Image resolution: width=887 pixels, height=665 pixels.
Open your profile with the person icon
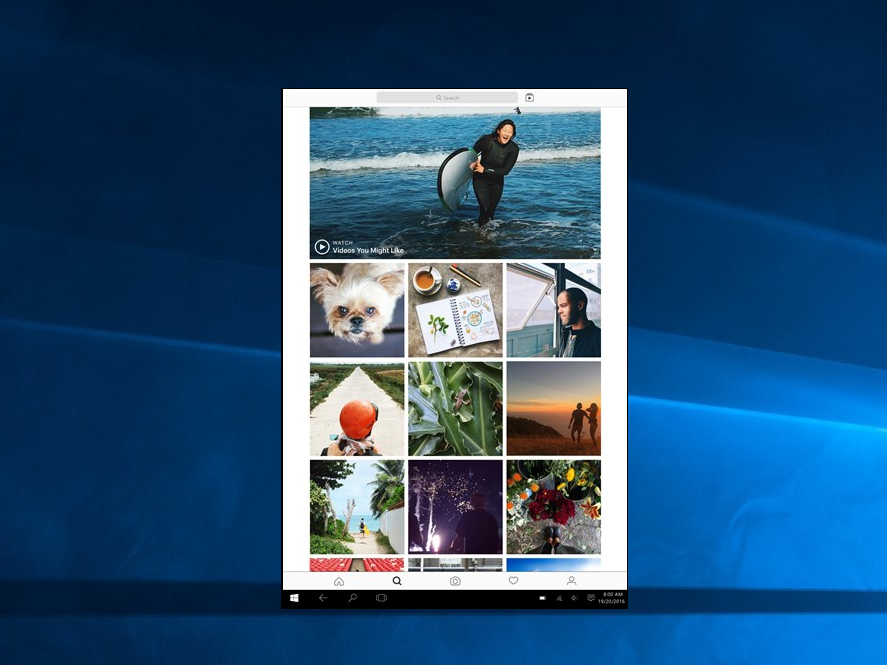coord(571,580)
